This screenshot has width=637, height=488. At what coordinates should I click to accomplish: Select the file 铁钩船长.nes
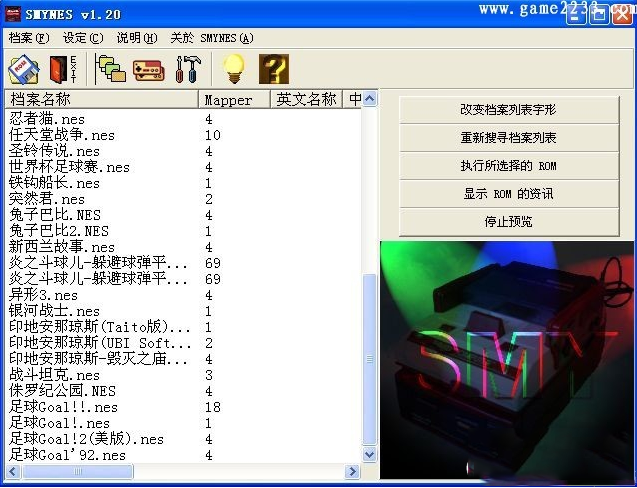pos(54,183)
